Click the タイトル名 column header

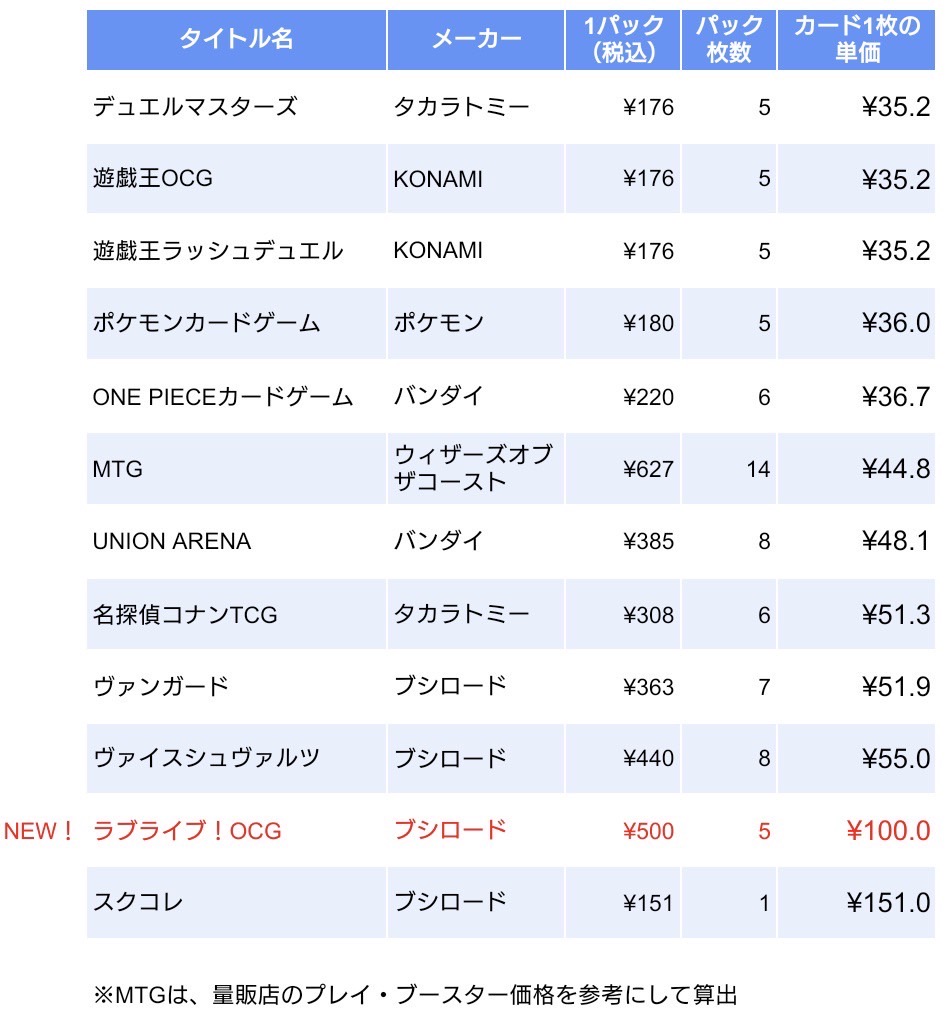click(236, 40)
